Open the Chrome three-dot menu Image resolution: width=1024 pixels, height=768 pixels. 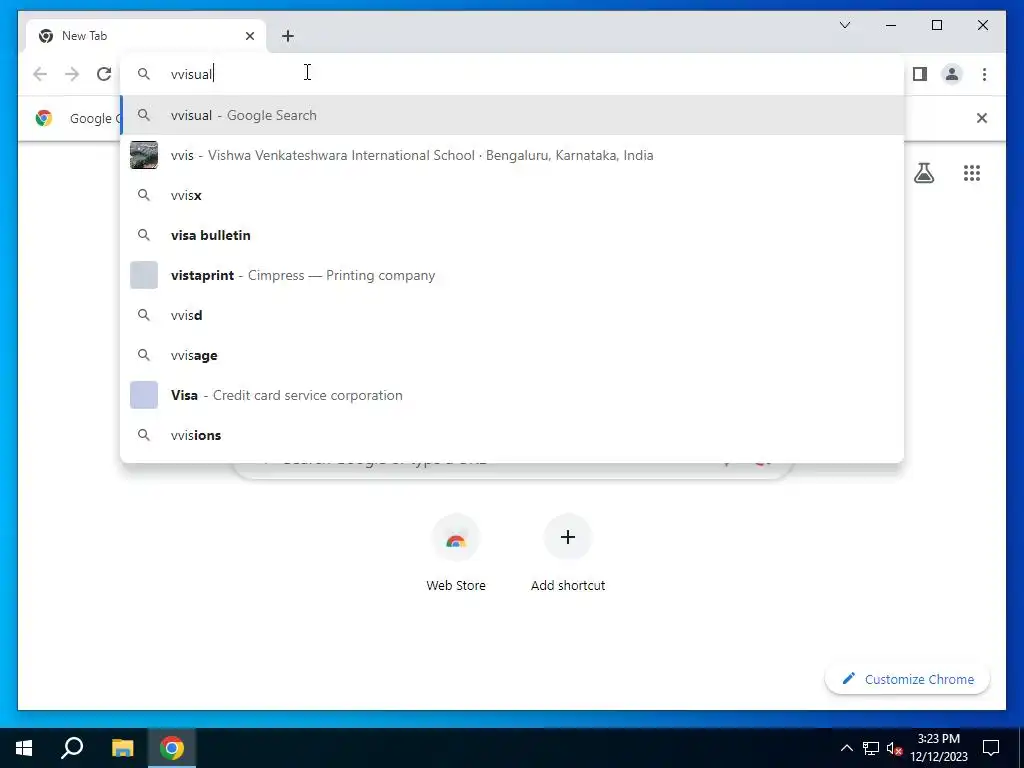pyautogui.click(x=984, y=74)
